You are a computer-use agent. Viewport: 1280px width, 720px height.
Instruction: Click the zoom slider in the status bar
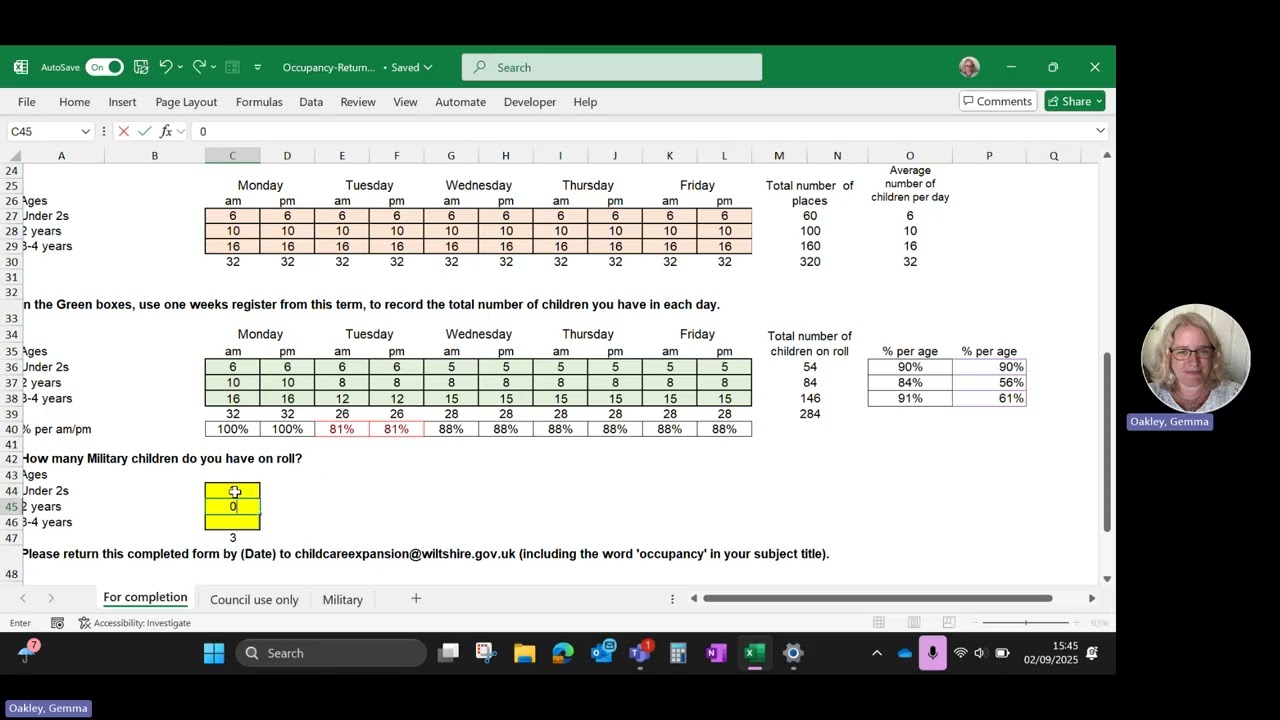click(x=1027, y=623)
